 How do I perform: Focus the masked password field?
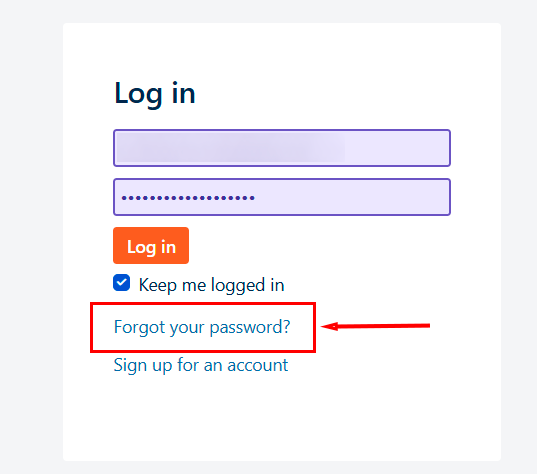click(x=282, y=197)
